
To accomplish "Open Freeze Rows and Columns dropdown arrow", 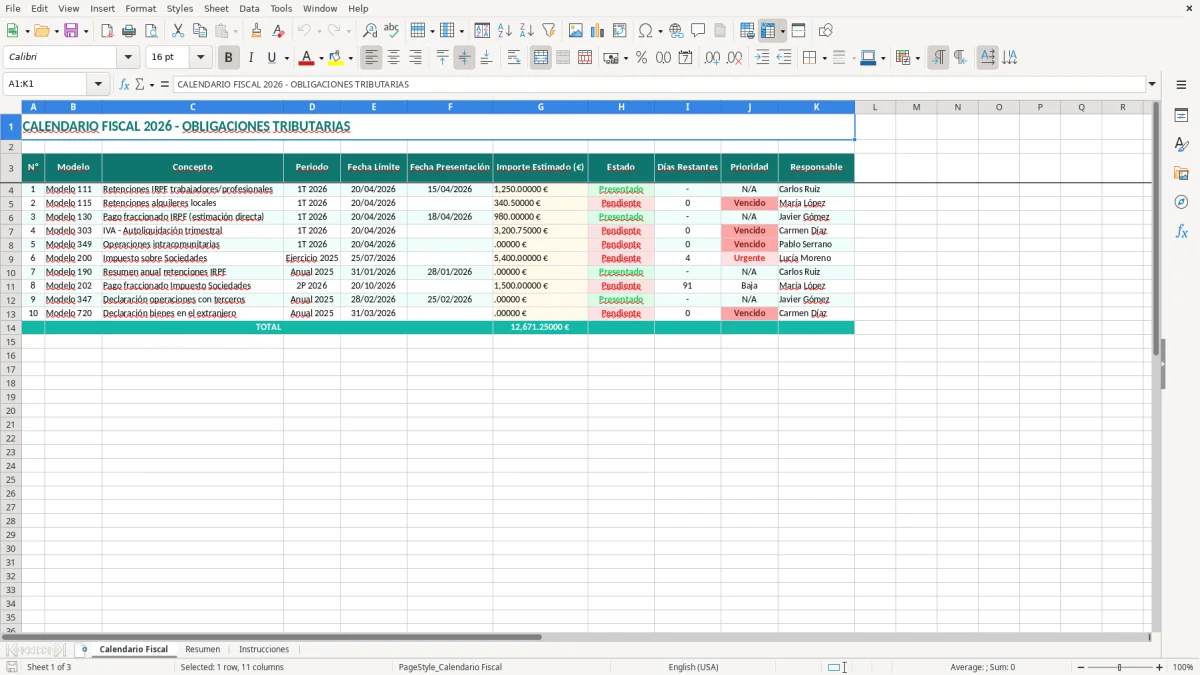I will coord(782,31).
